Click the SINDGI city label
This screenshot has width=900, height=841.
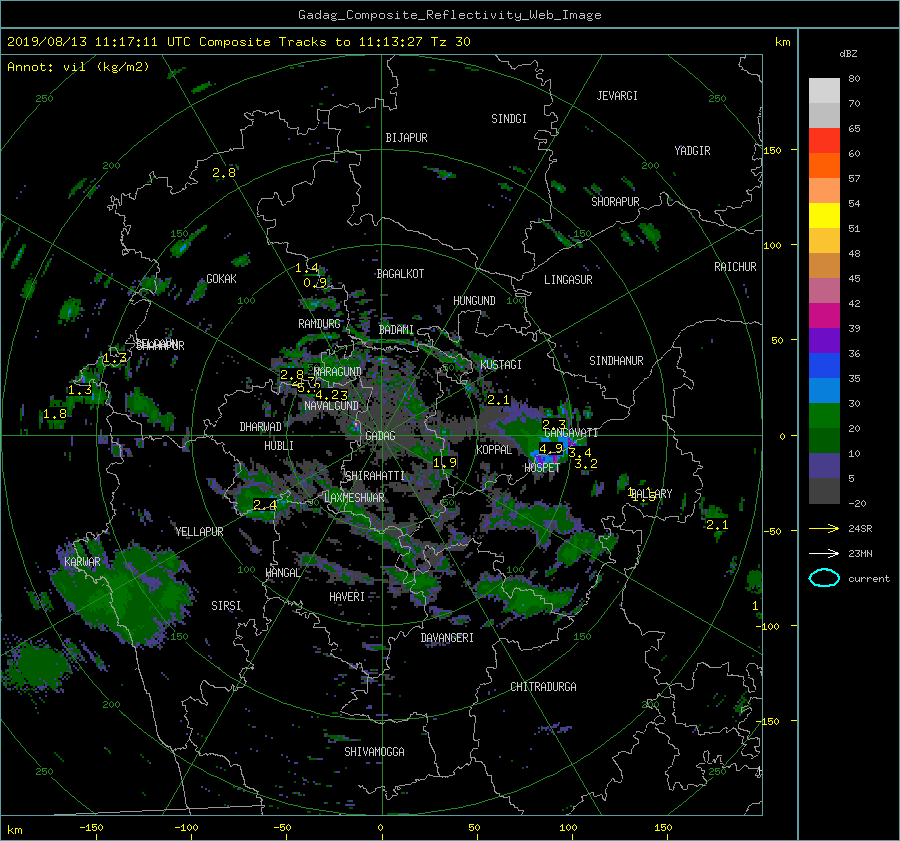coord(509,119)
